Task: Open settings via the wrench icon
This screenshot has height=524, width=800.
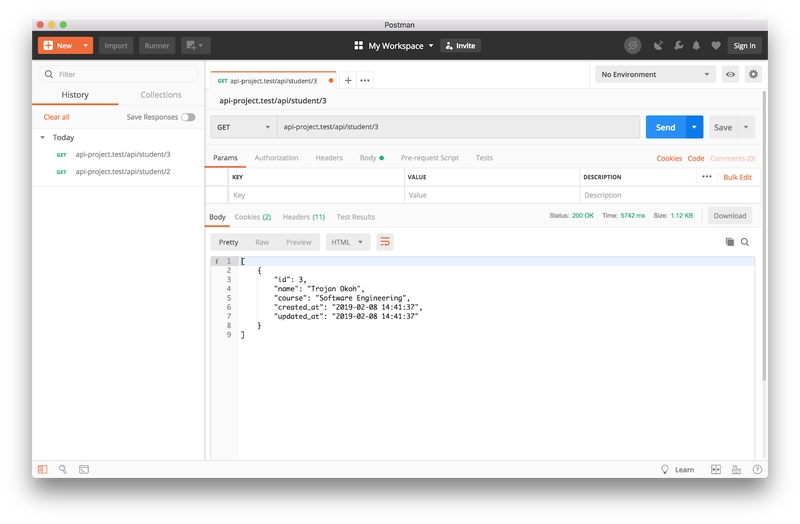Action: [677, 45]
